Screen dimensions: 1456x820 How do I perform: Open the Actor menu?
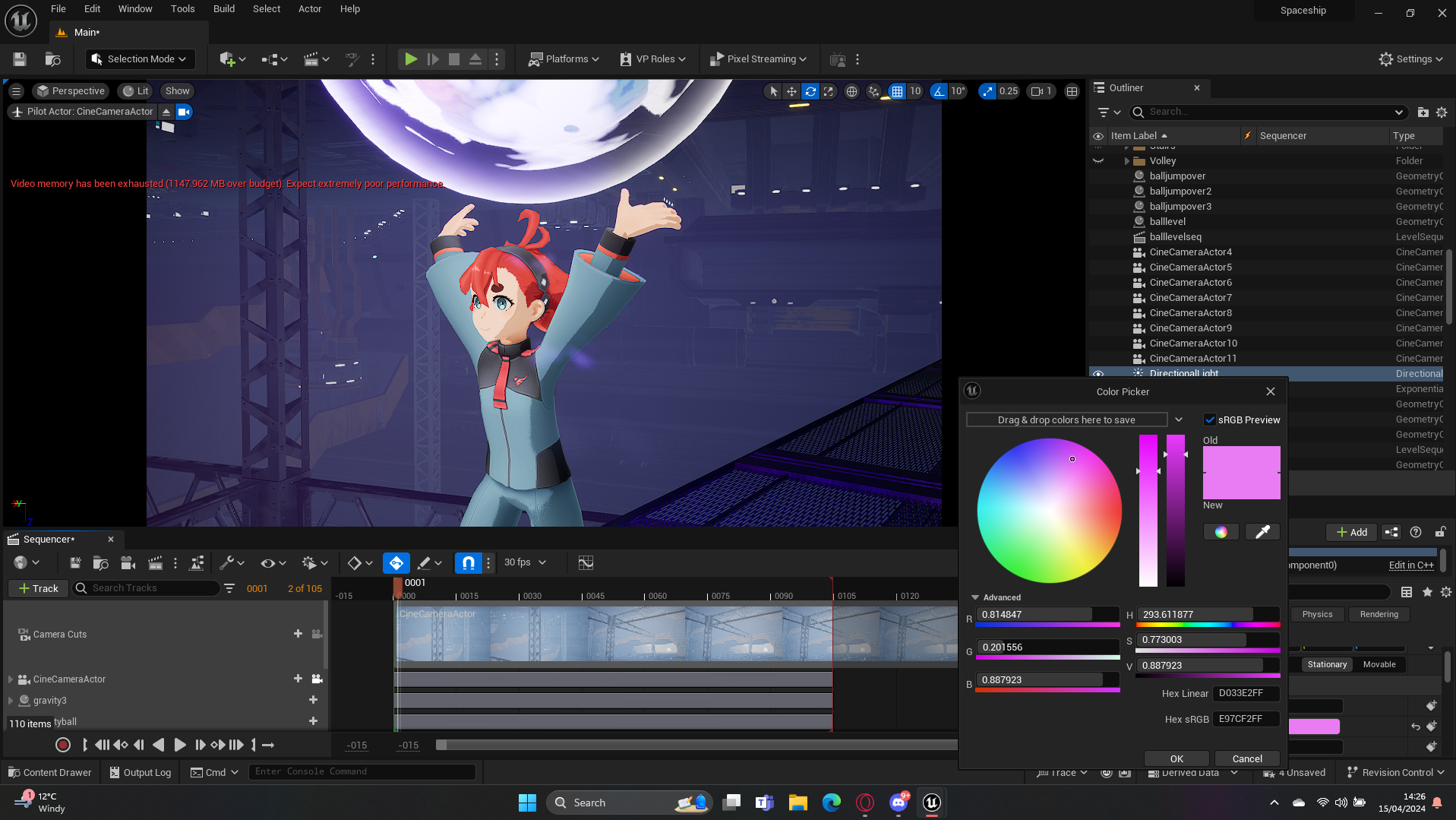pos(310,9)
